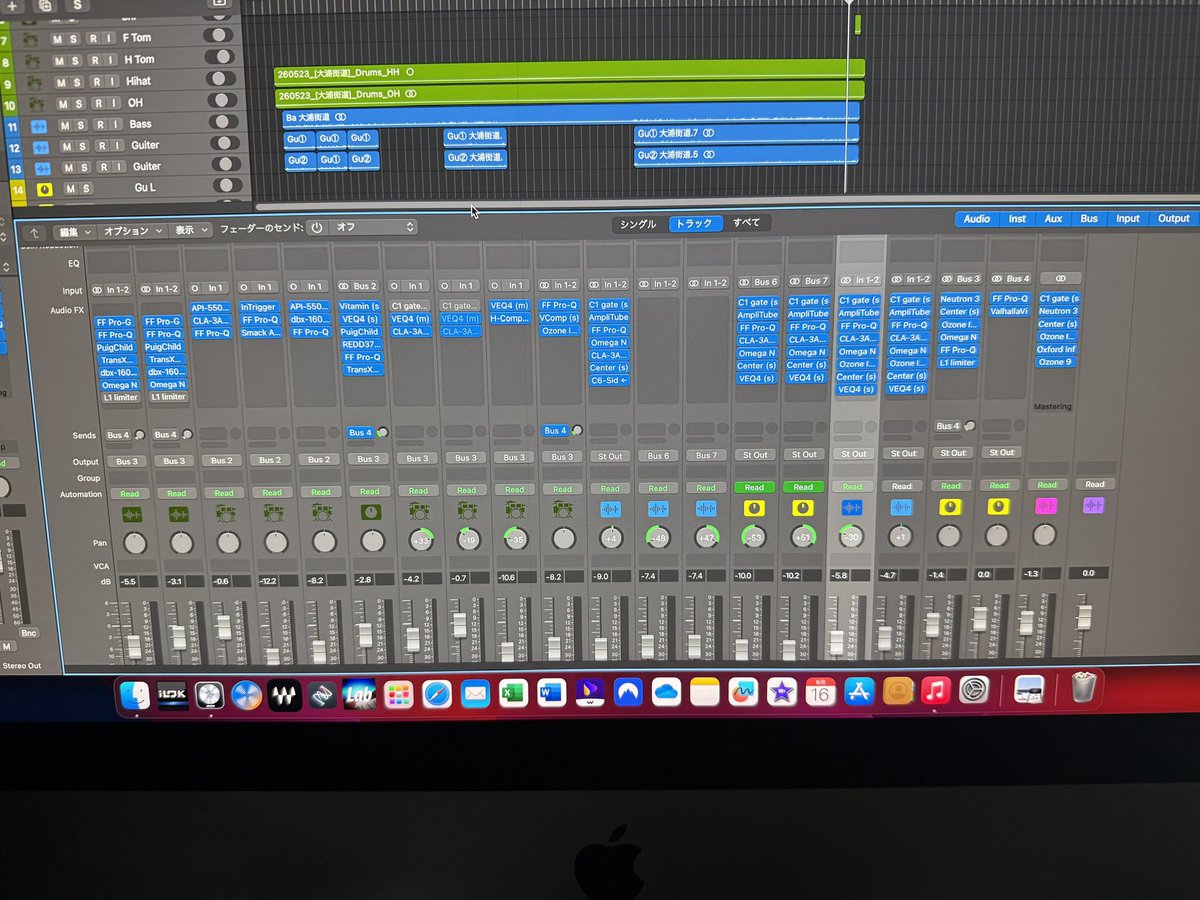Toggle the on/off switch for F Tom track
Image resolution: width=1200 pixels, height=900 pixels.
coord(217,35)
